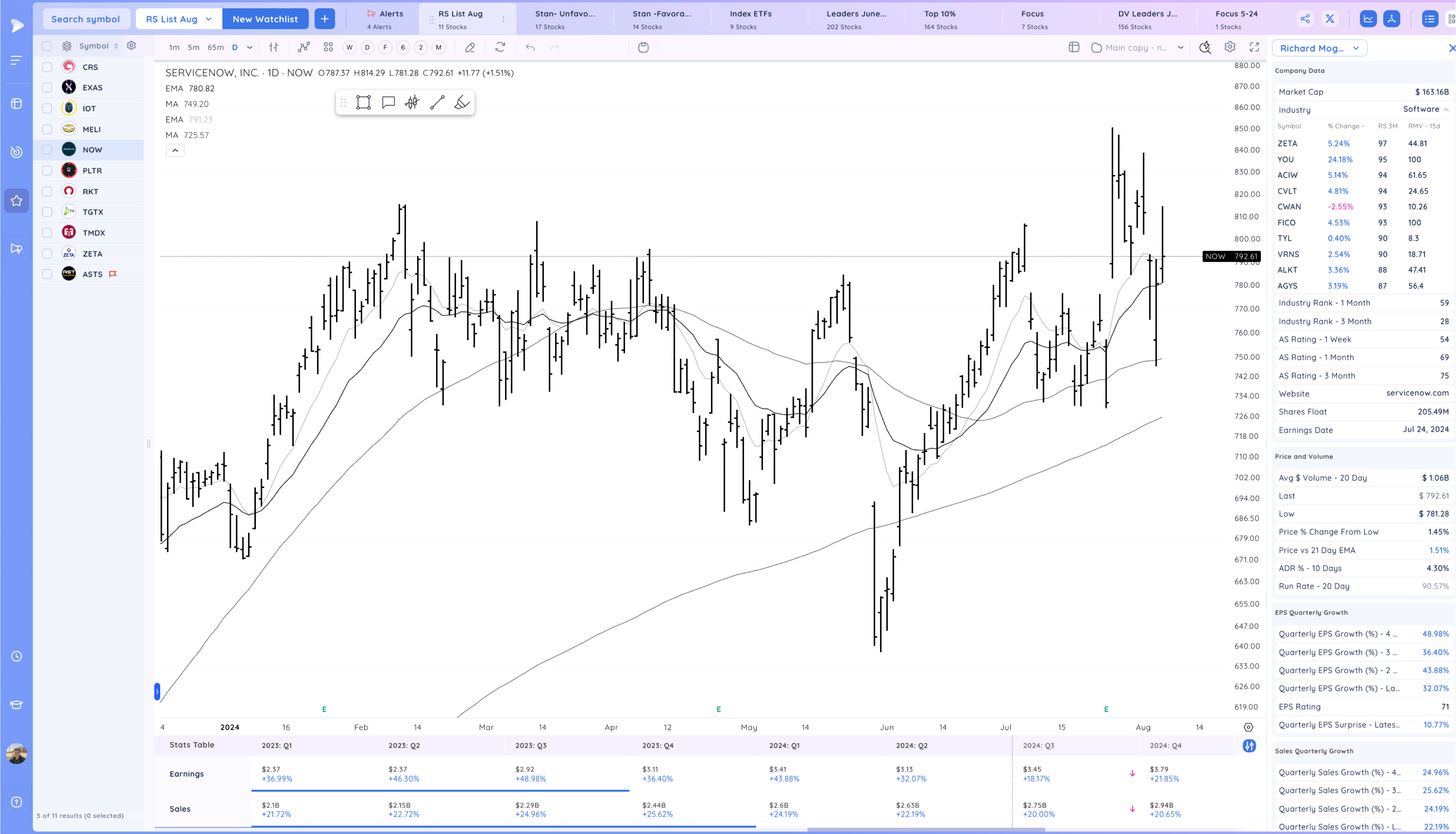Click the New Watchlist button
The width and height of the screenshot is (1456, 834).
(x=265, y=19)
